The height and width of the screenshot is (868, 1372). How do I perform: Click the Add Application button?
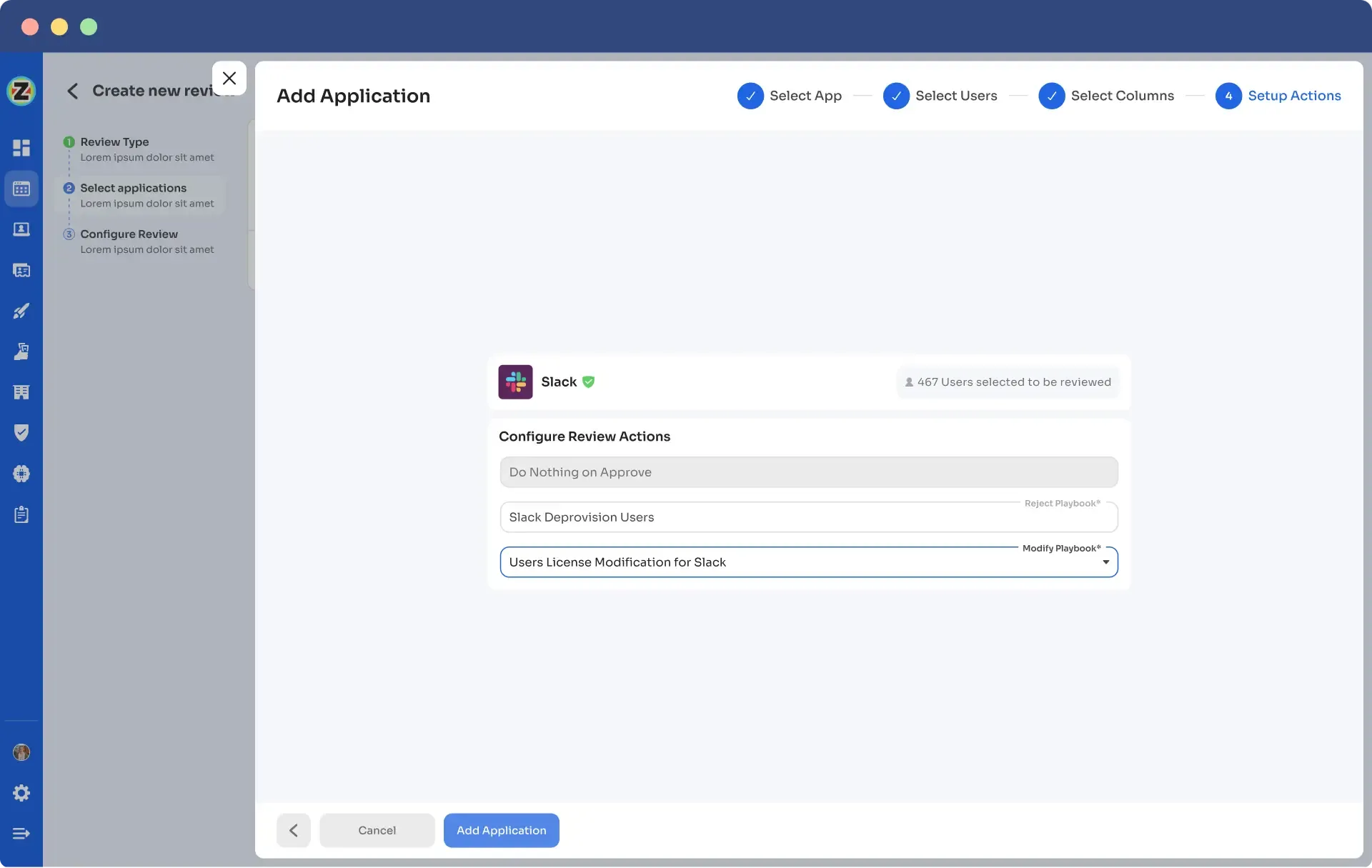click(501, 830)
